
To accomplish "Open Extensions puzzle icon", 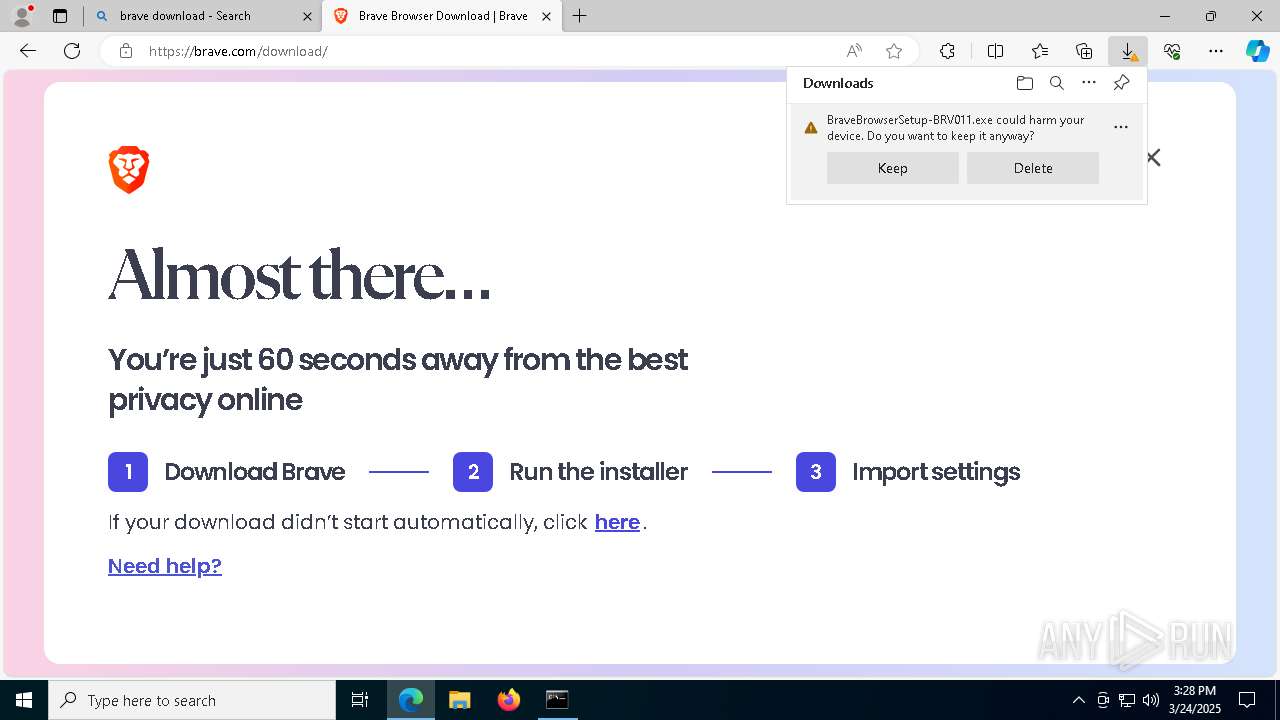I will (947, 51).
